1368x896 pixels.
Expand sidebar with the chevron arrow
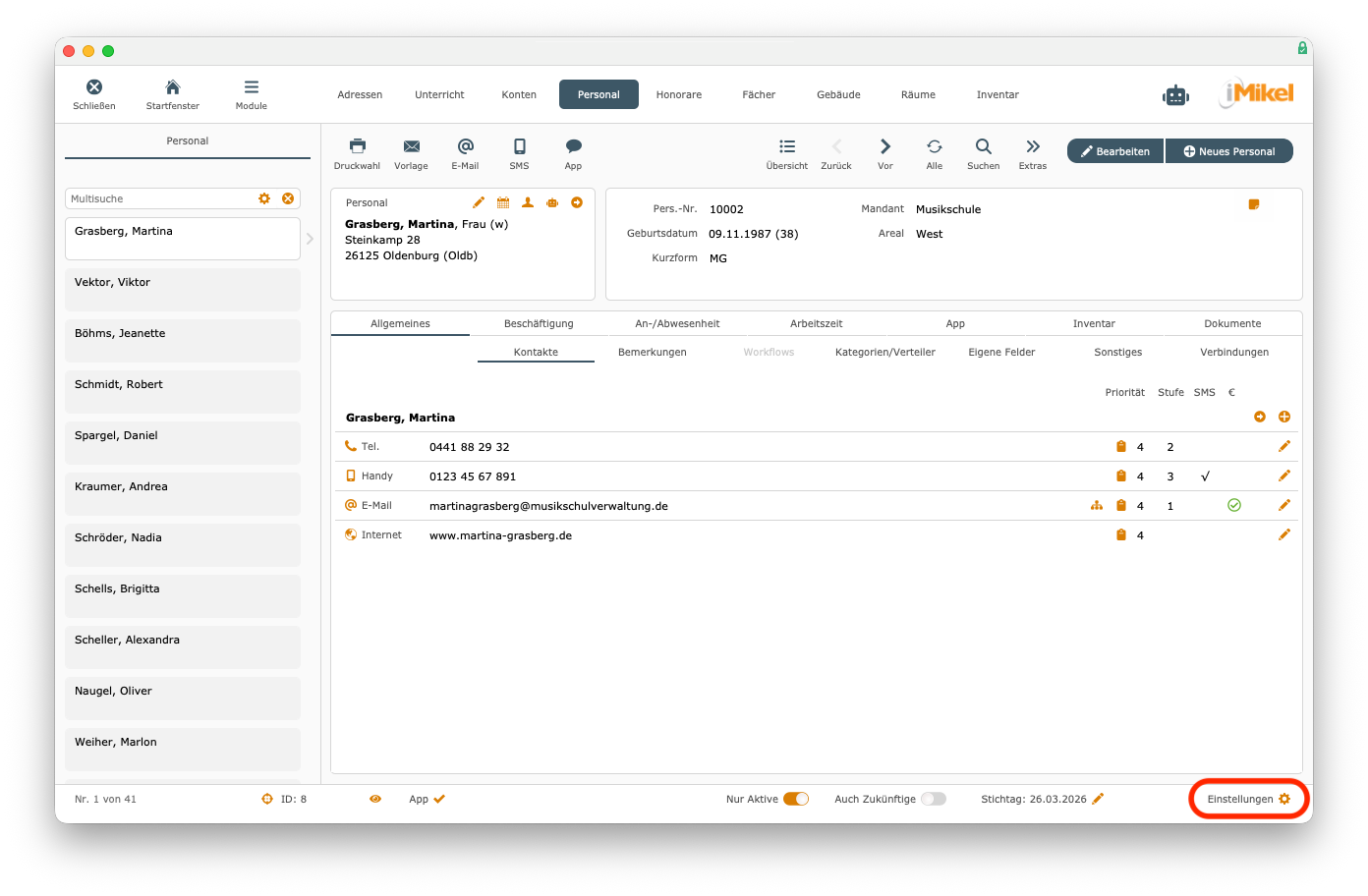pos(310,239)
